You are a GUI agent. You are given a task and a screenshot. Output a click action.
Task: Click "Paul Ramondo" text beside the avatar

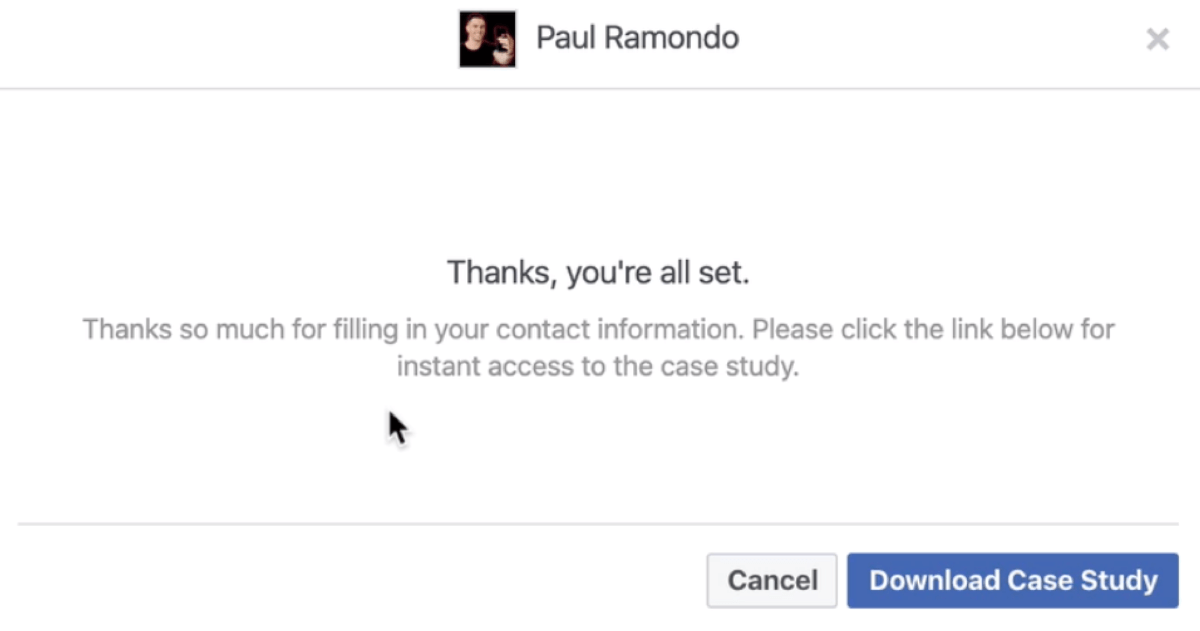(638, 38)
